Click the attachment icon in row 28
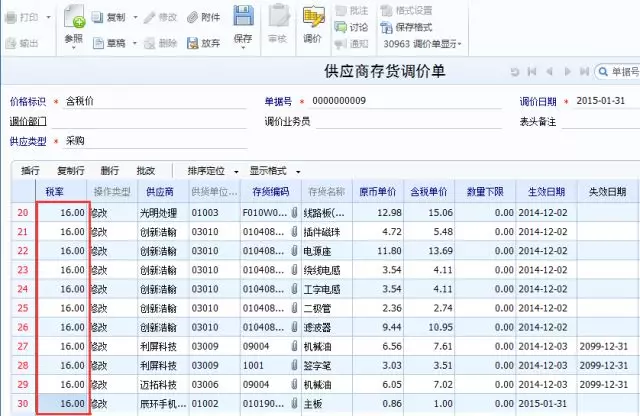Viewport: 640px width, 416px height. coord(294,365)
